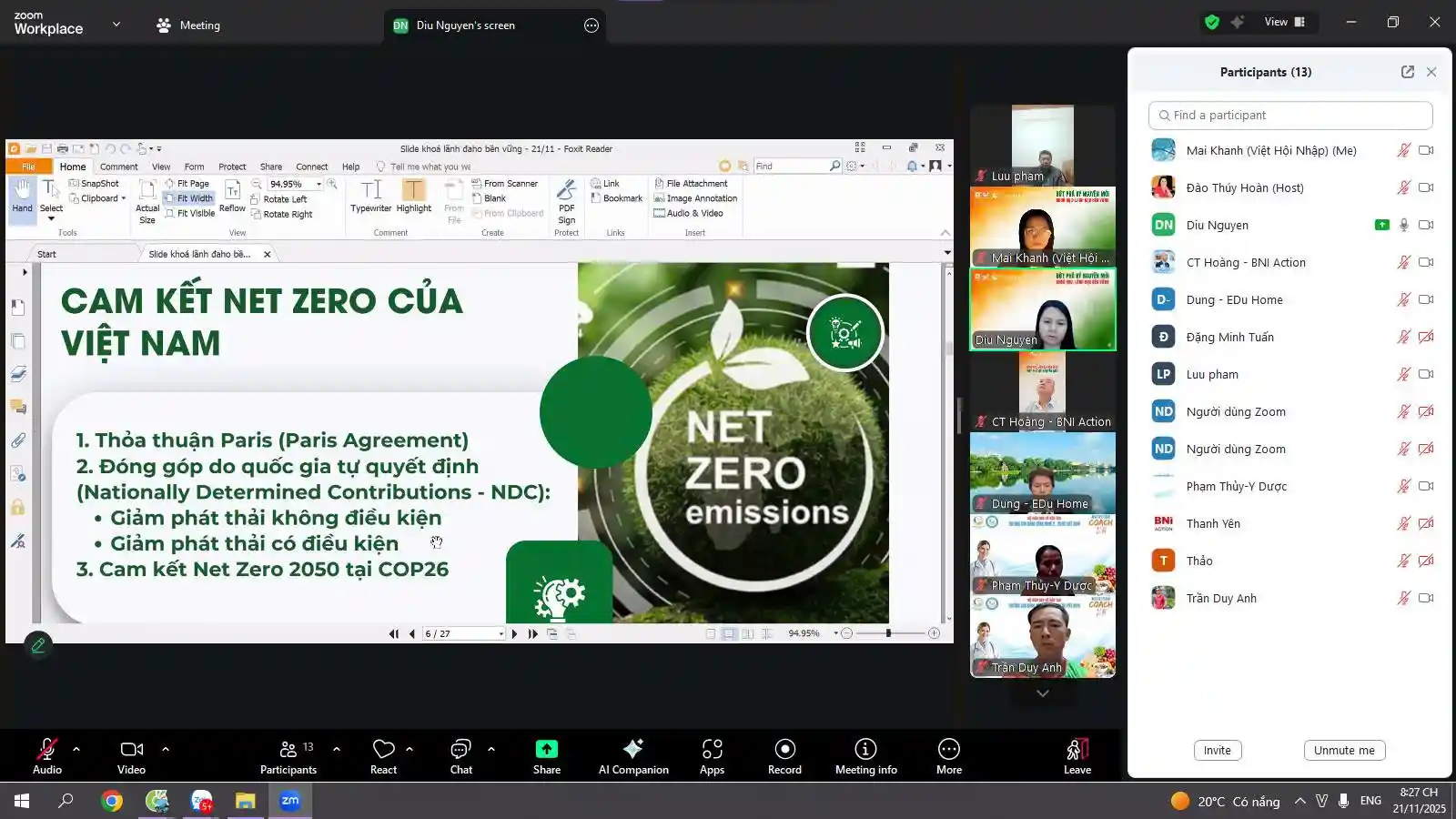
Task: Pop out the Participants panel
Action: point(1407,72)
